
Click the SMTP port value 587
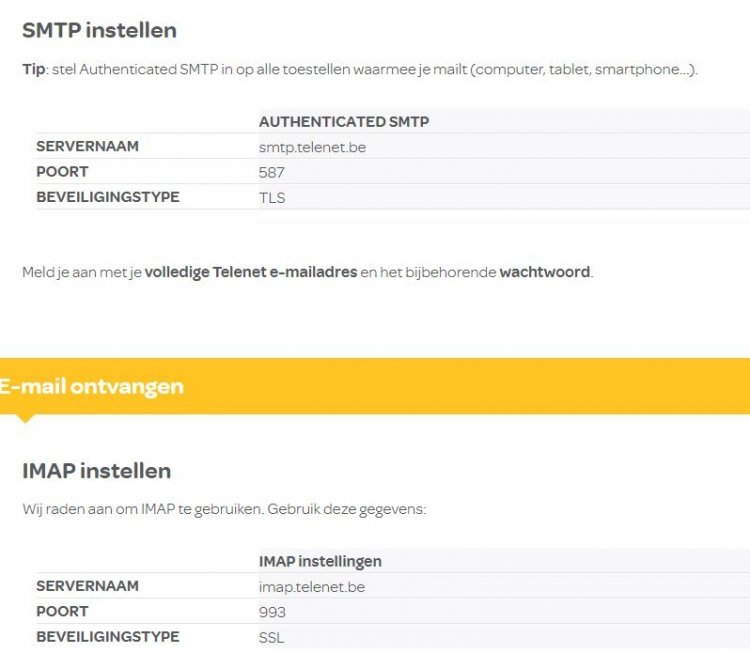point(271,172)
